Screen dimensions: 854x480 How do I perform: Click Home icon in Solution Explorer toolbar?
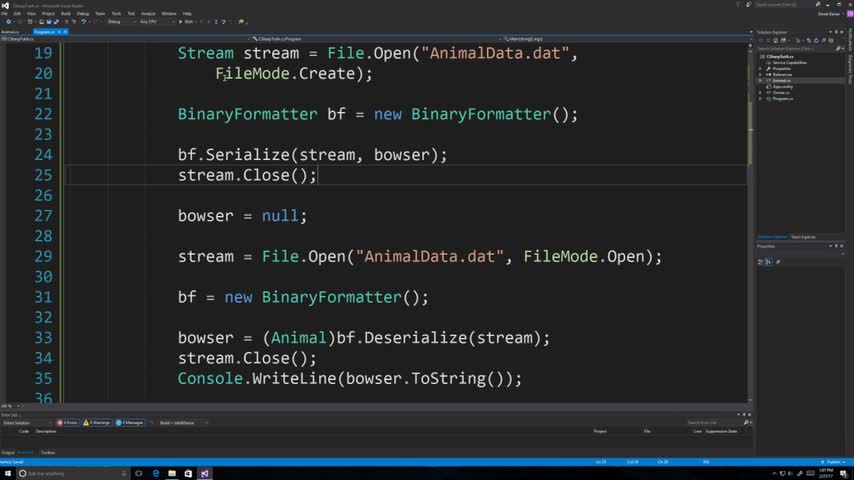(x=776, y=40)
